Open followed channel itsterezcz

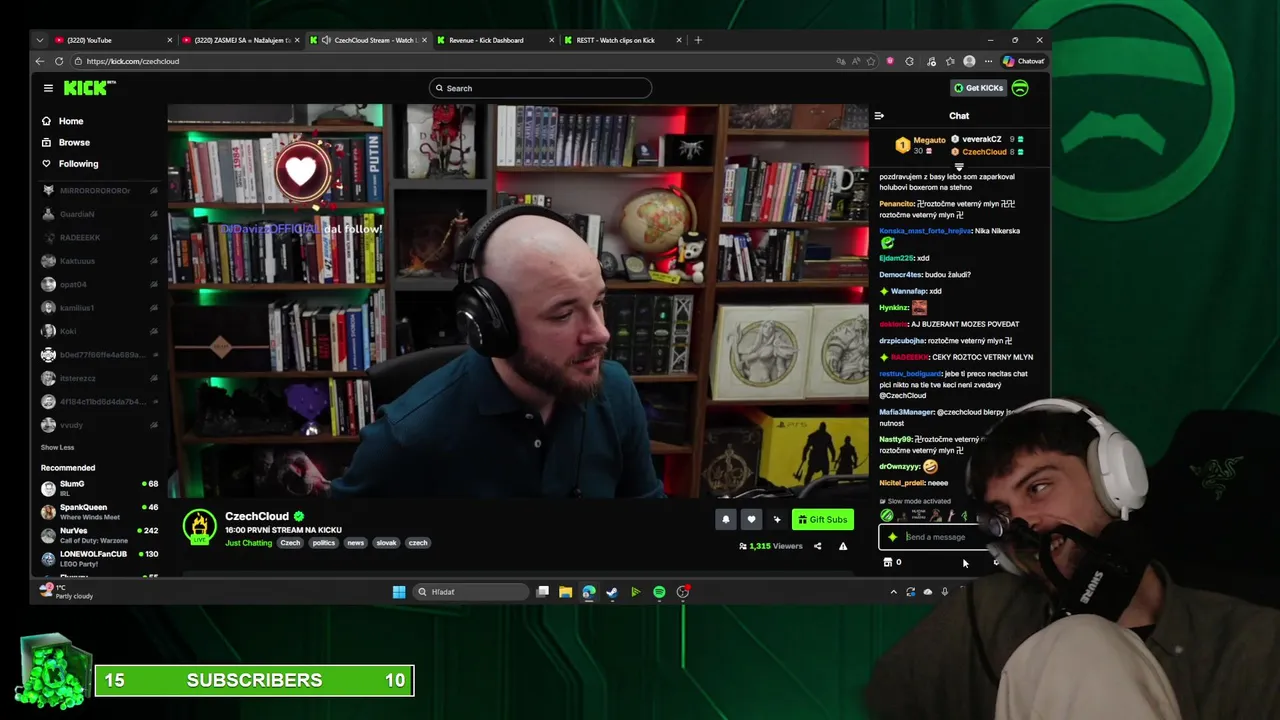tap(99, 378)
